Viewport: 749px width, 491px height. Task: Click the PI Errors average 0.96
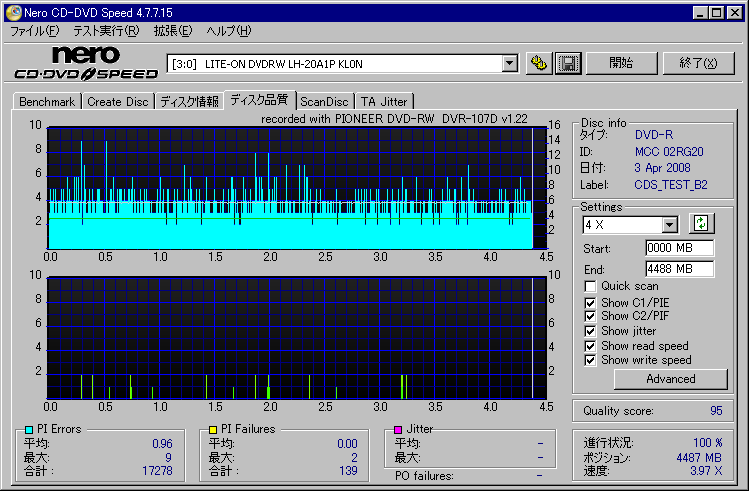coord(162,444)
